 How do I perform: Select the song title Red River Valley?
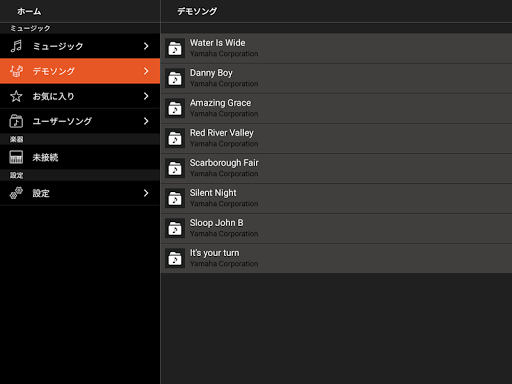coord(222,133)
